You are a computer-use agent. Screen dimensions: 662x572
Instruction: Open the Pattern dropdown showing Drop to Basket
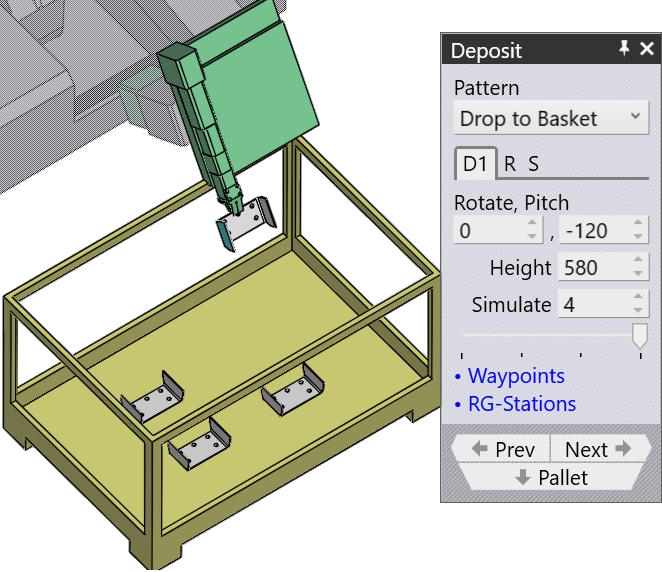552,119
